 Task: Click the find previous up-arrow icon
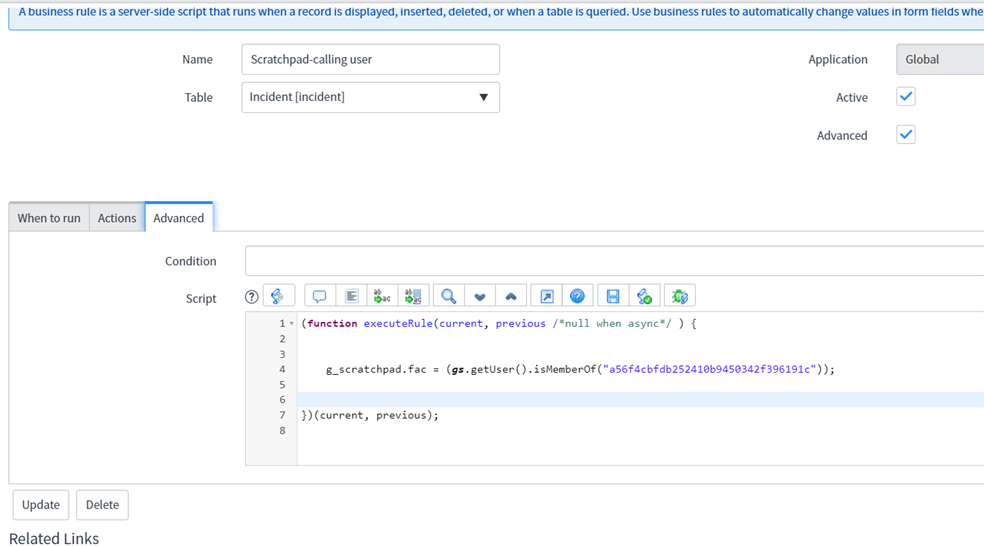coord(511,296)
